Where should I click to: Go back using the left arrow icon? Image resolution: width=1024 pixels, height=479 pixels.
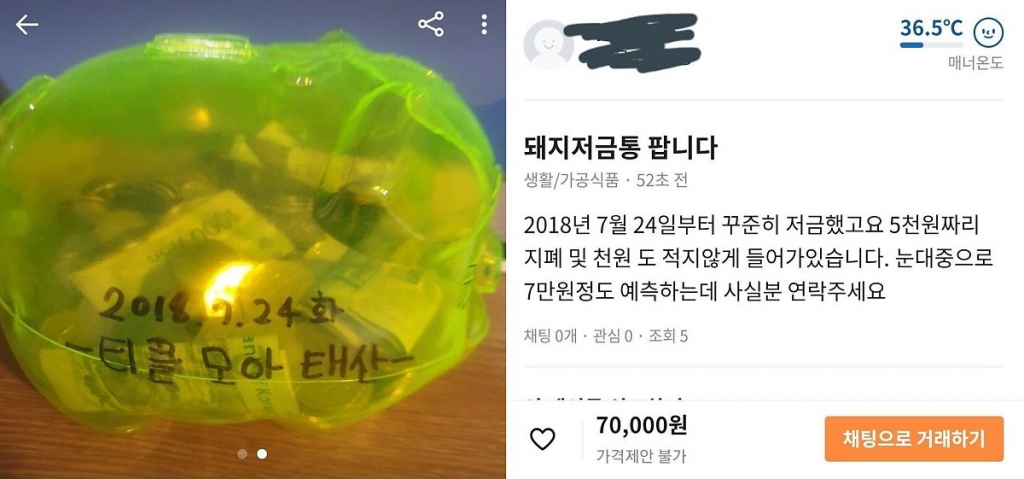27,25
